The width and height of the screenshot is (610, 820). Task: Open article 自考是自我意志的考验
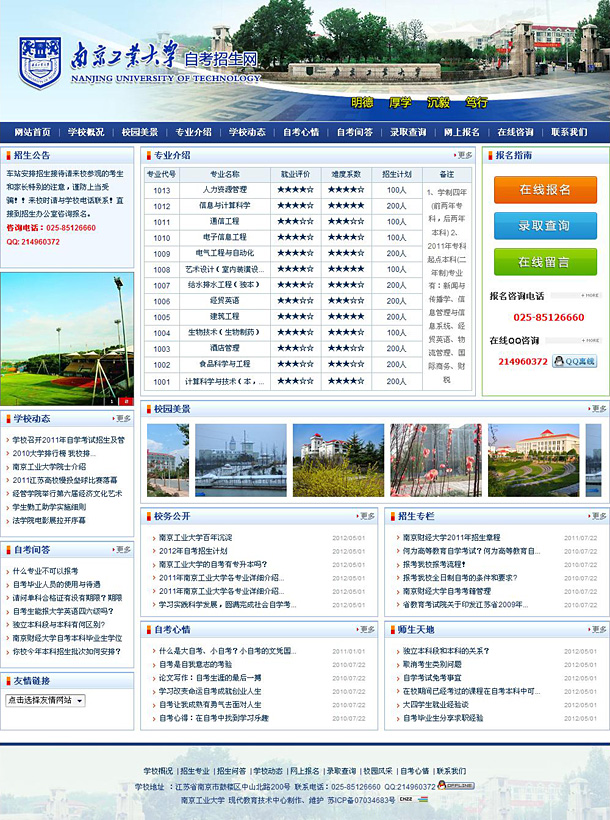coord(196,664)
